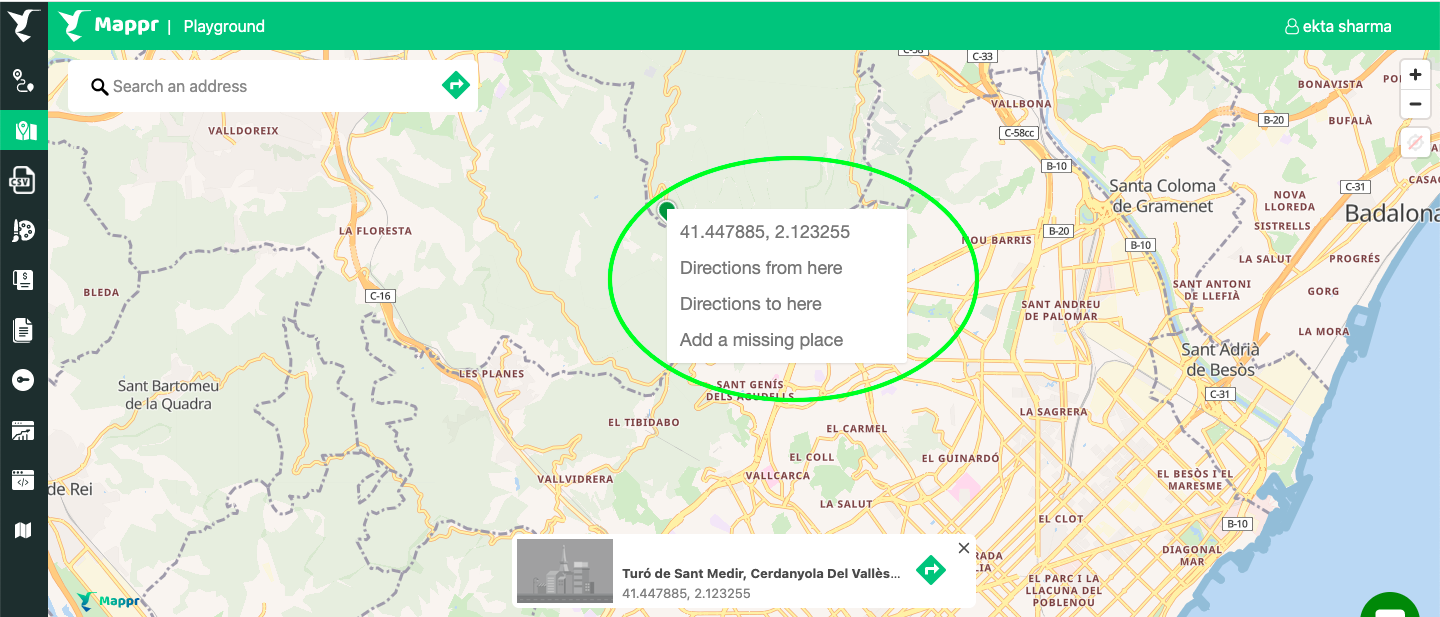Close the Turó de Sant Medir card
Viewport: 1440px width, 617px height.
963,548
